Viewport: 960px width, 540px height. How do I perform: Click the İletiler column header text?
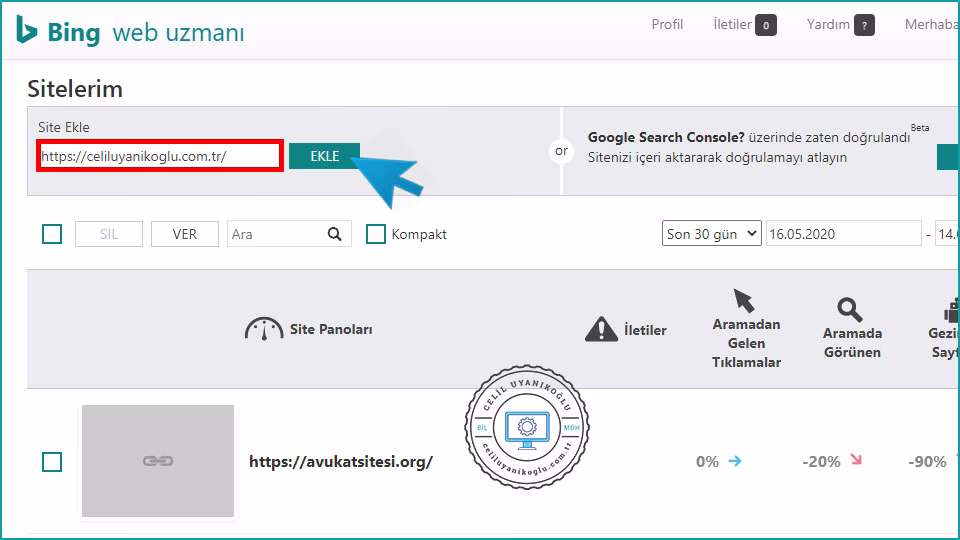pos(645,330)
